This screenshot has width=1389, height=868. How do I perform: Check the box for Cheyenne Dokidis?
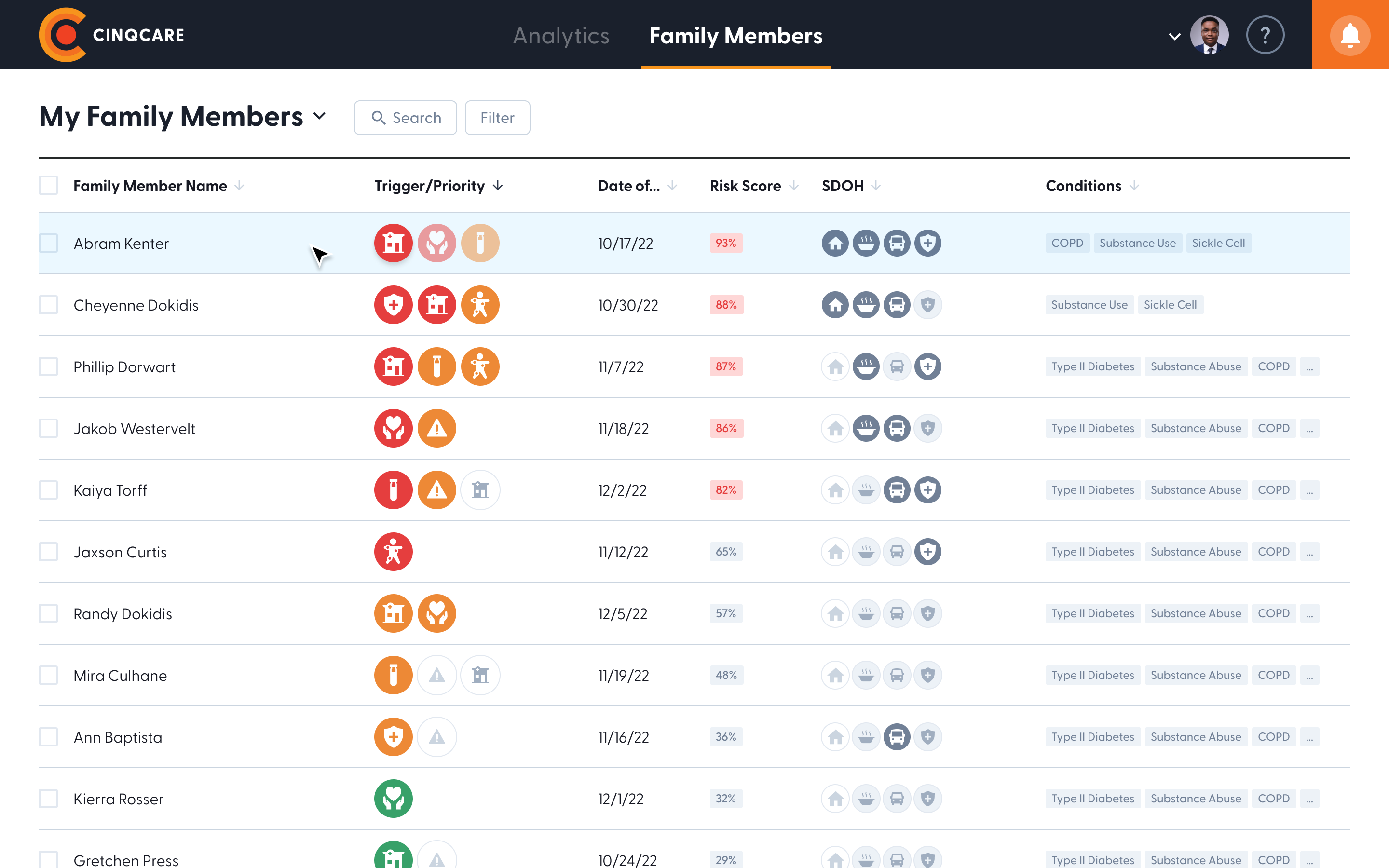click(x=48, y=305)
